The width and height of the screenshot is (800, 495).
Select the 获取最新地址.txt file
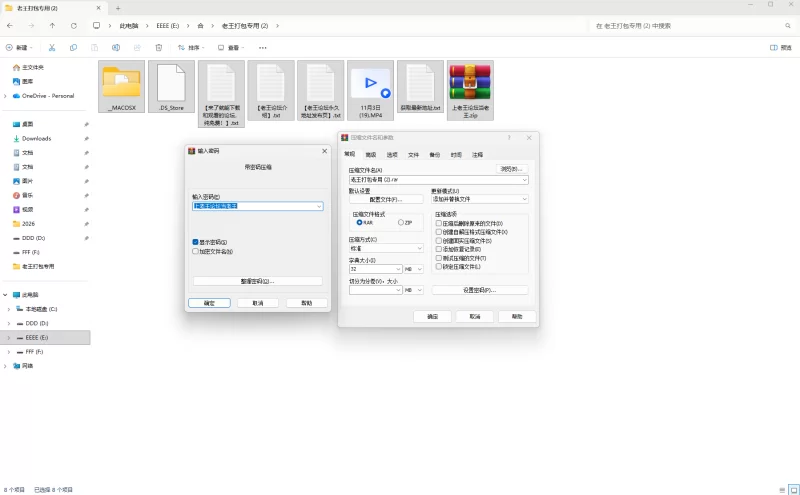coord(420,86)
